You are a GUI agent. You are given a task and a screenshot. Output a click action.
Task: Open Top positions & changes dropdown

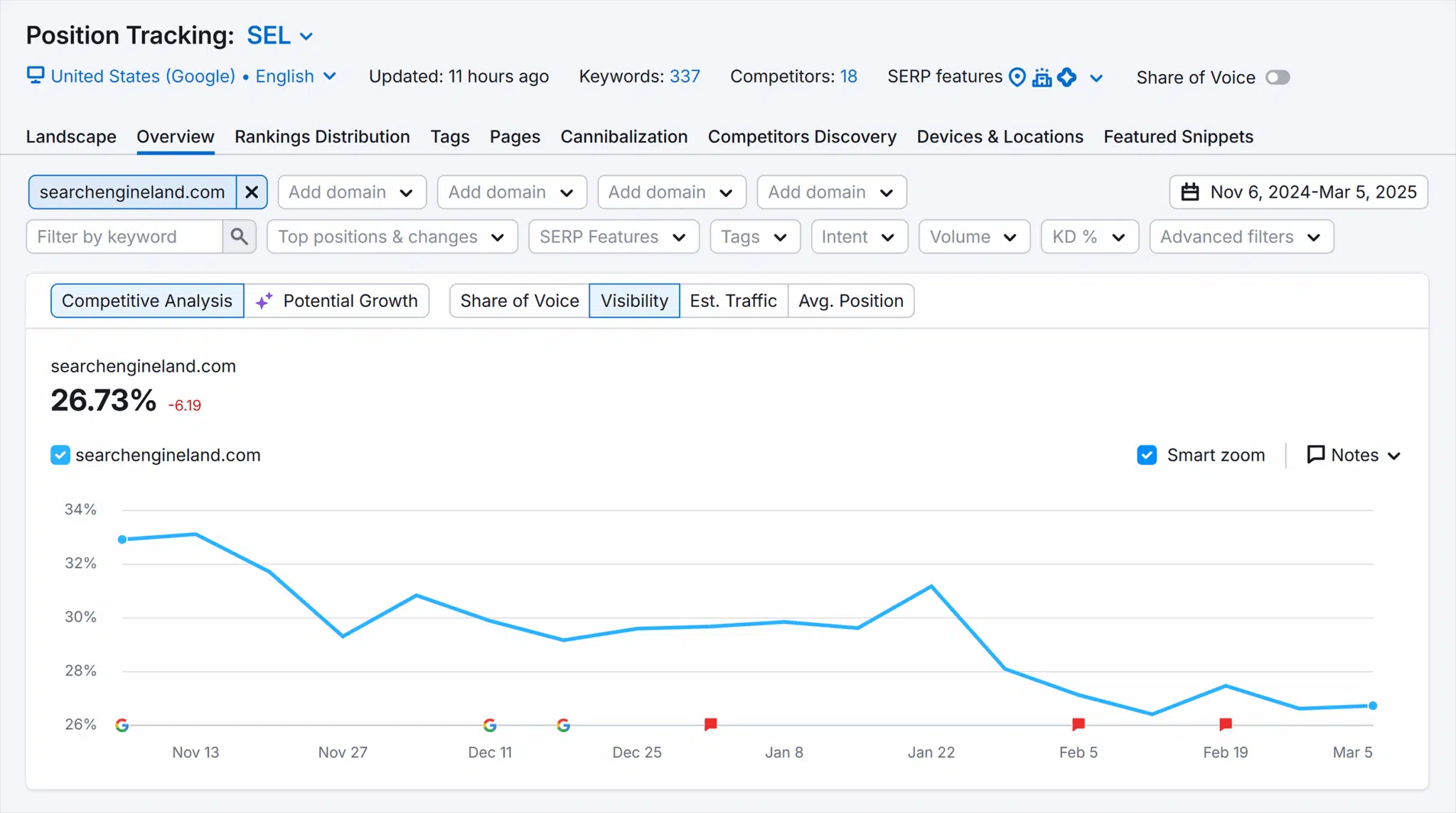tap(392, 237)
